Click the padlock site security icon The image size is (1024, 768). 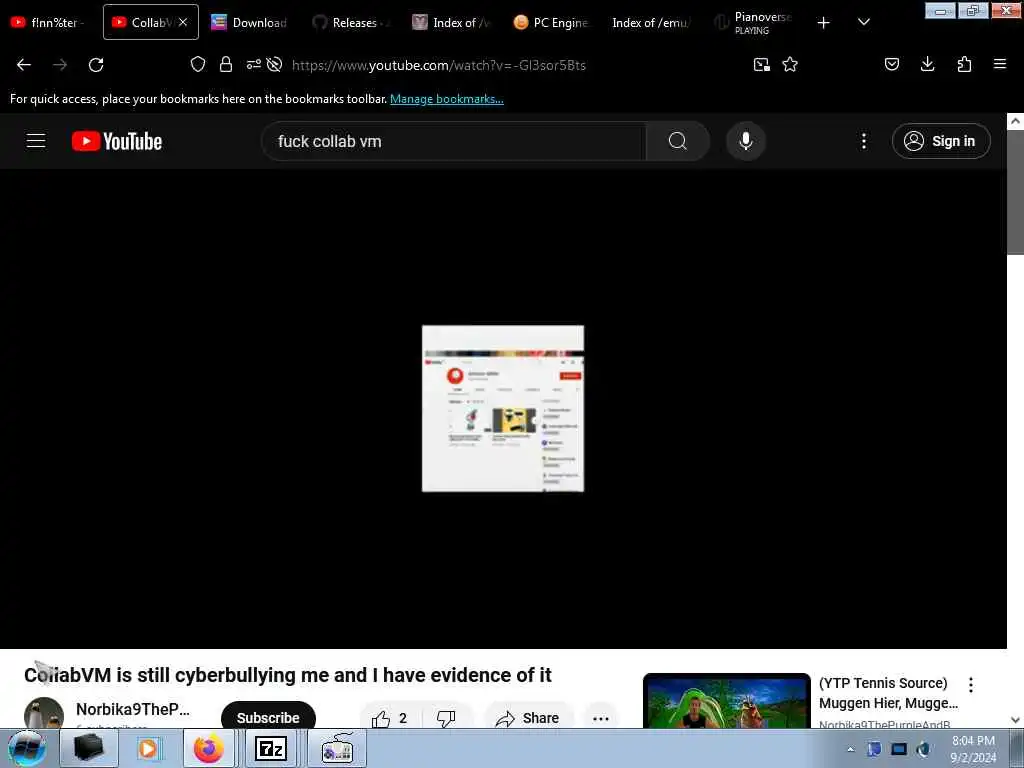click(226, 64)
